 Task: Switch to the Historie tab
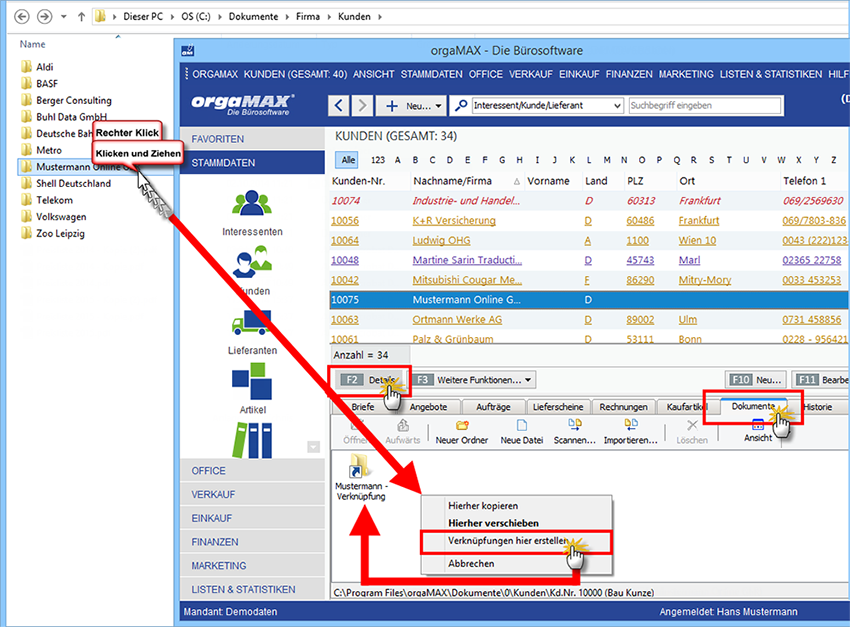pos(819,407)
